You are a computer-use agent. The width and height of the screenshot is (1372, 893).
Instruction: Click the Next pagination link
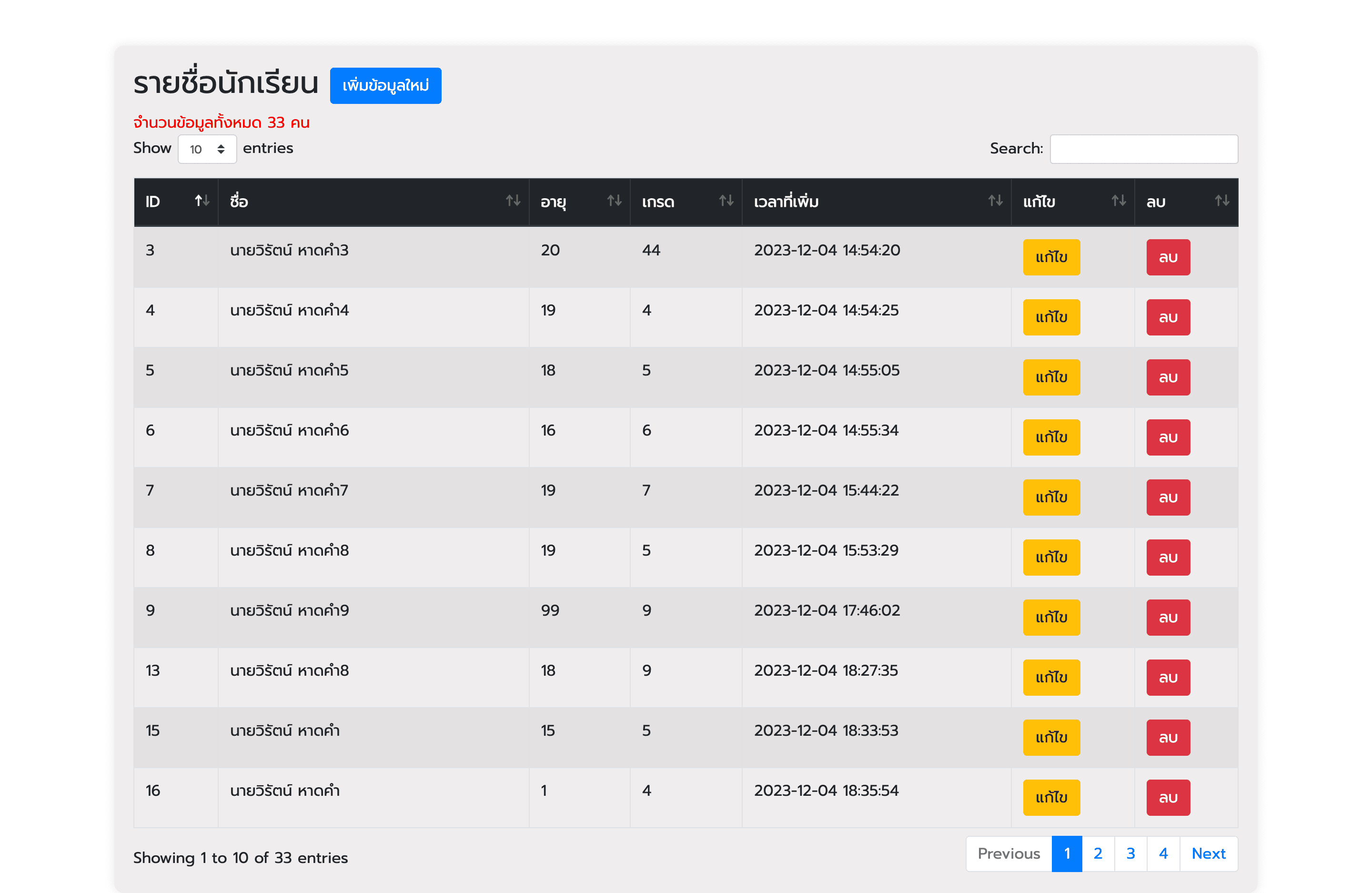pos(1208,854)
